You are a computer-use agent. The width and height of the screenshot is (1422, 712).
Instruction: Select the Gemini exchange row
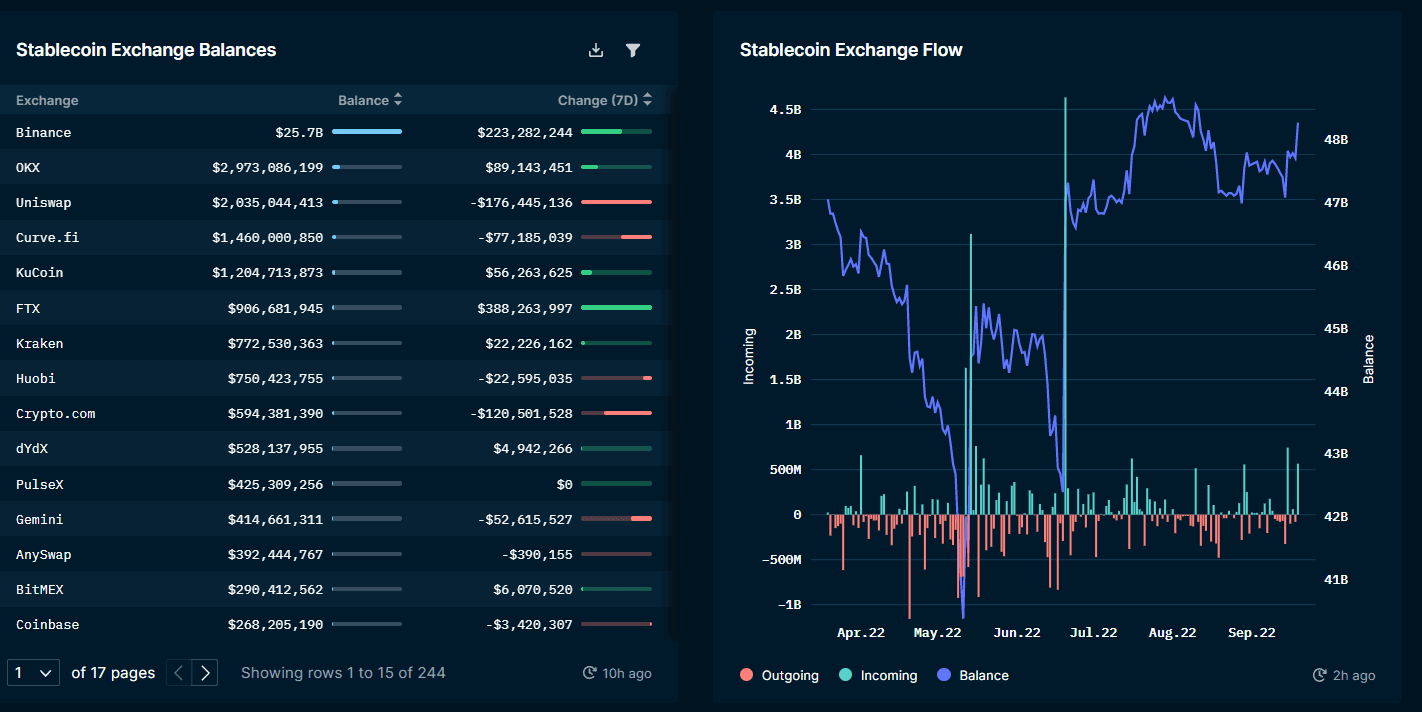click(334, 519)
